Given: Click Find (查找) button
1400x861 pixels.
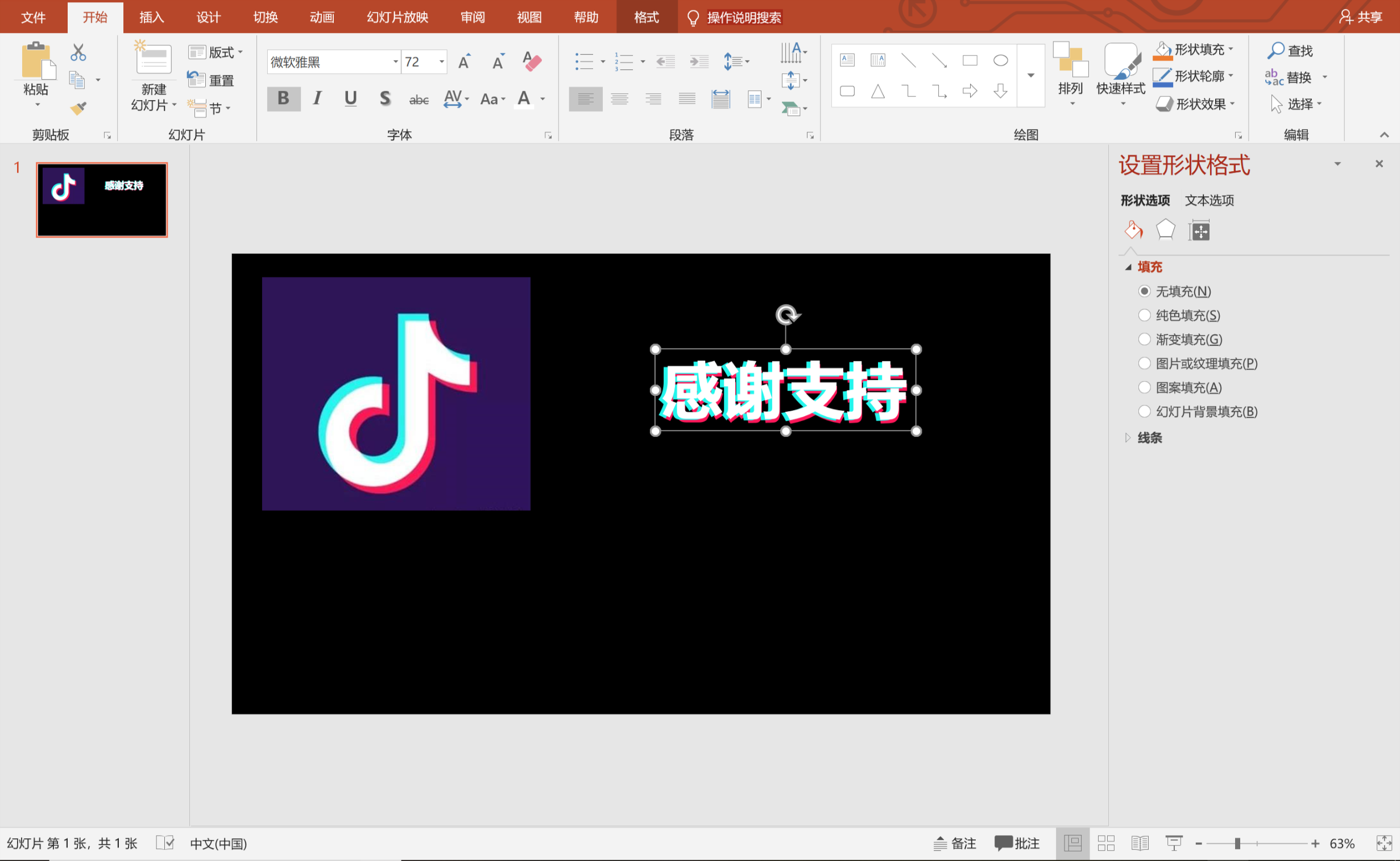Looking at the screenshot, I should 1290,51.
